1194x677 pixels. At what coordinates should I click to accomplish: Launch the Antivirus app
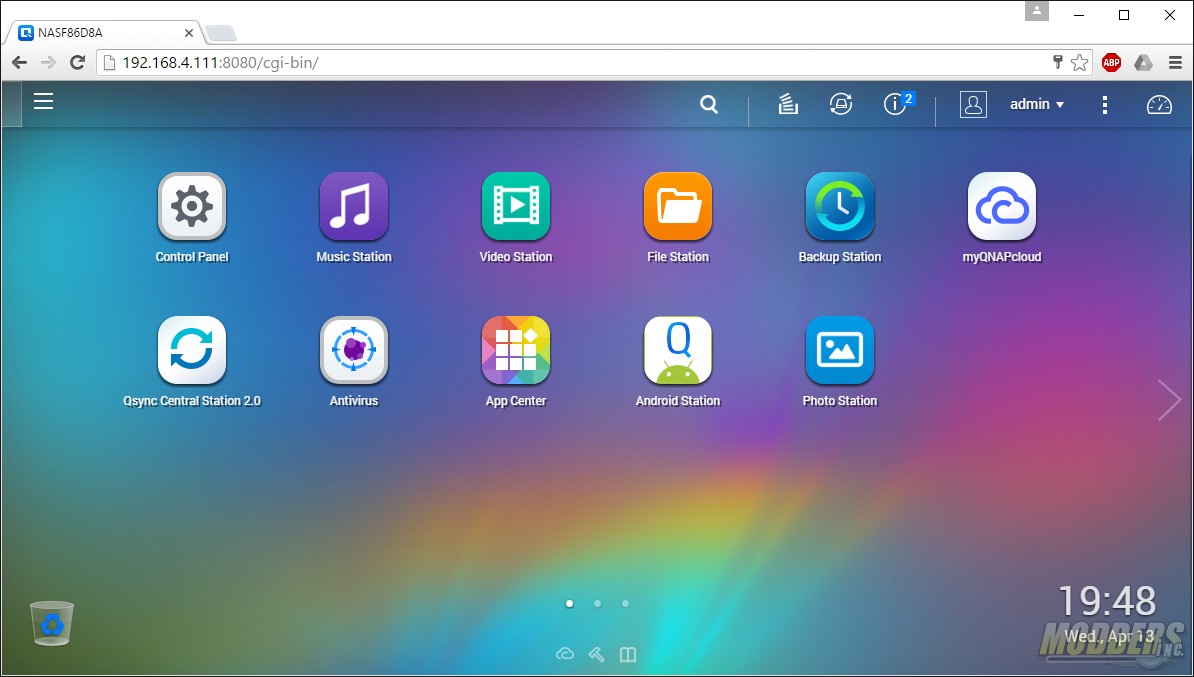point(354,350)
